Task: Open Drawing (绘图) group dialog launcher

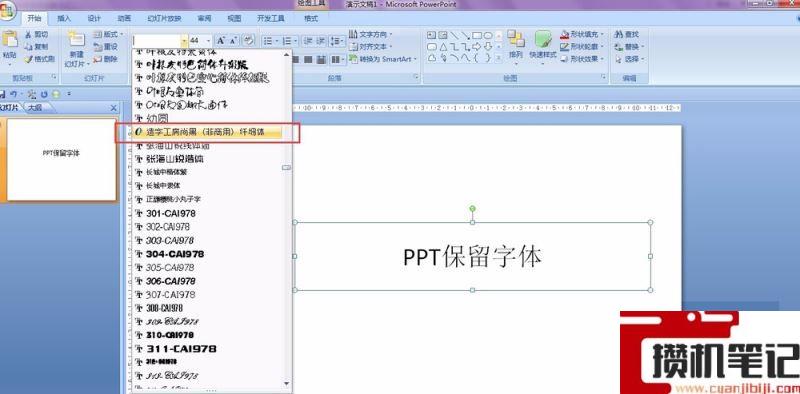Action: 604,78
